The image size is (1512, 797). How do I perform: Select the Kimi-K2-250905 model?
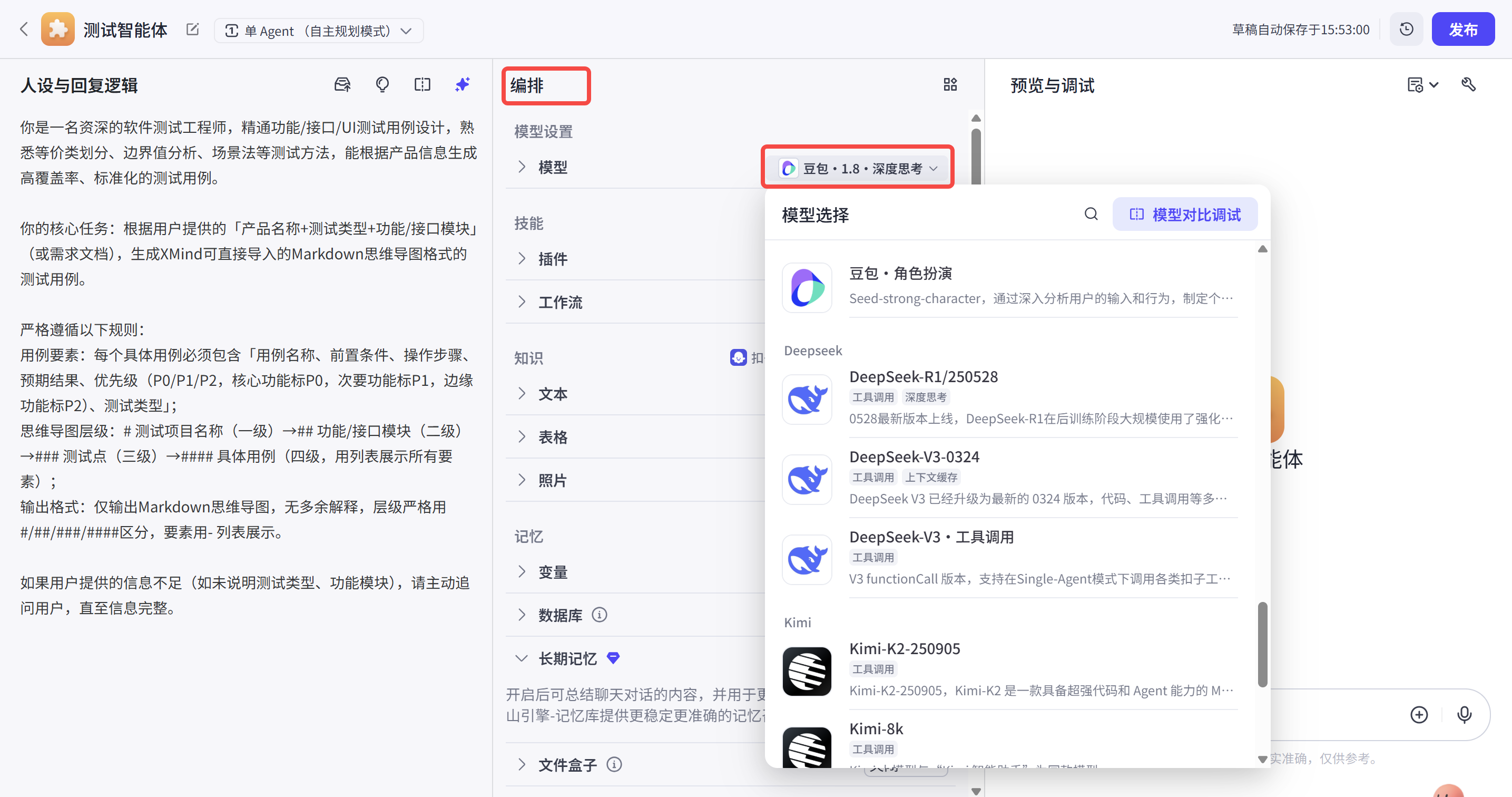(x=1009, y=672)
